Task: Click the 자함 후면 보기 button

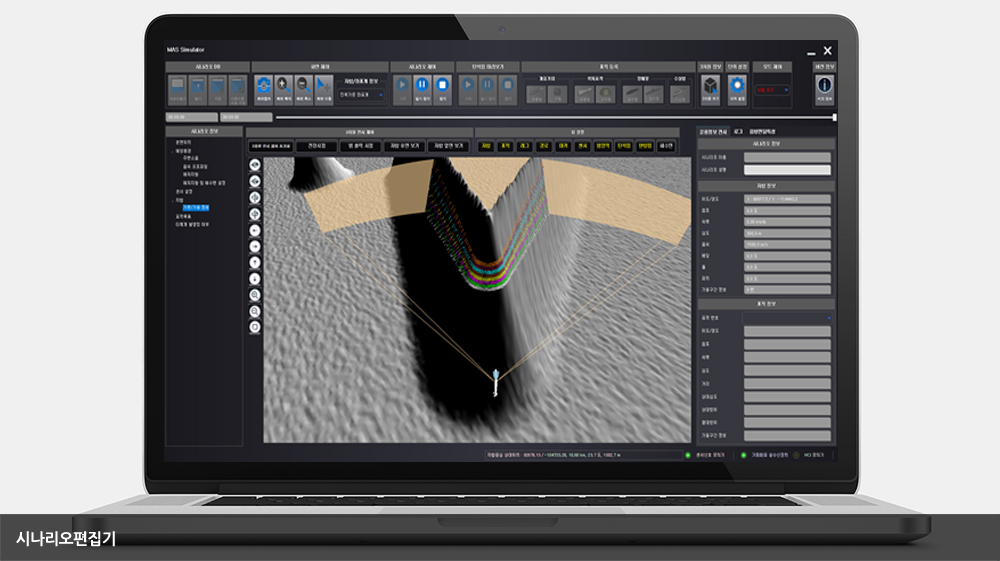Action: point(404,146)
